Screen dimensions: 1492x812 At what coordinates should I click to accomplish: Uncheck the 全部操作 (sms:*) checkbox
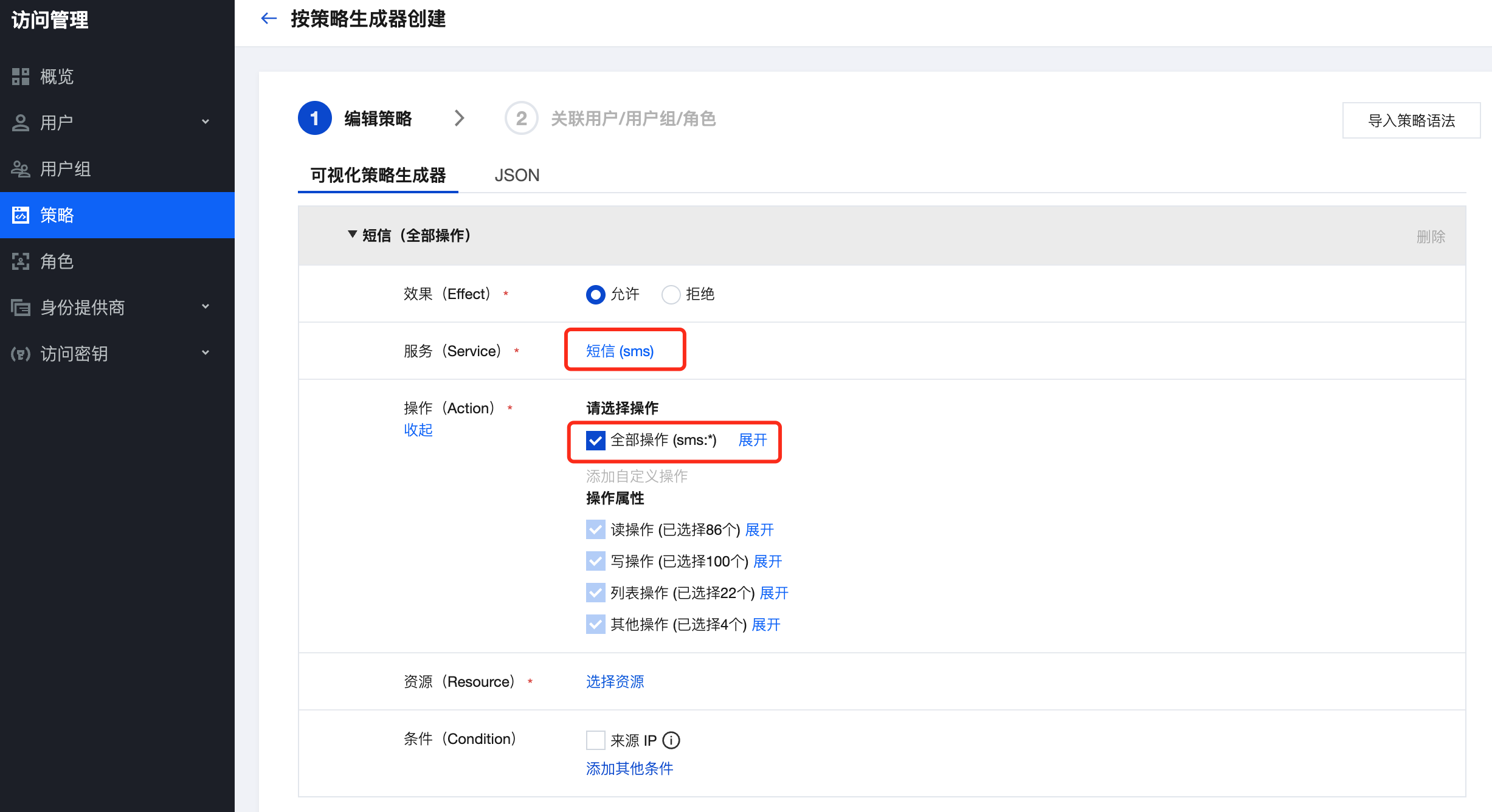tap(595, 440)
